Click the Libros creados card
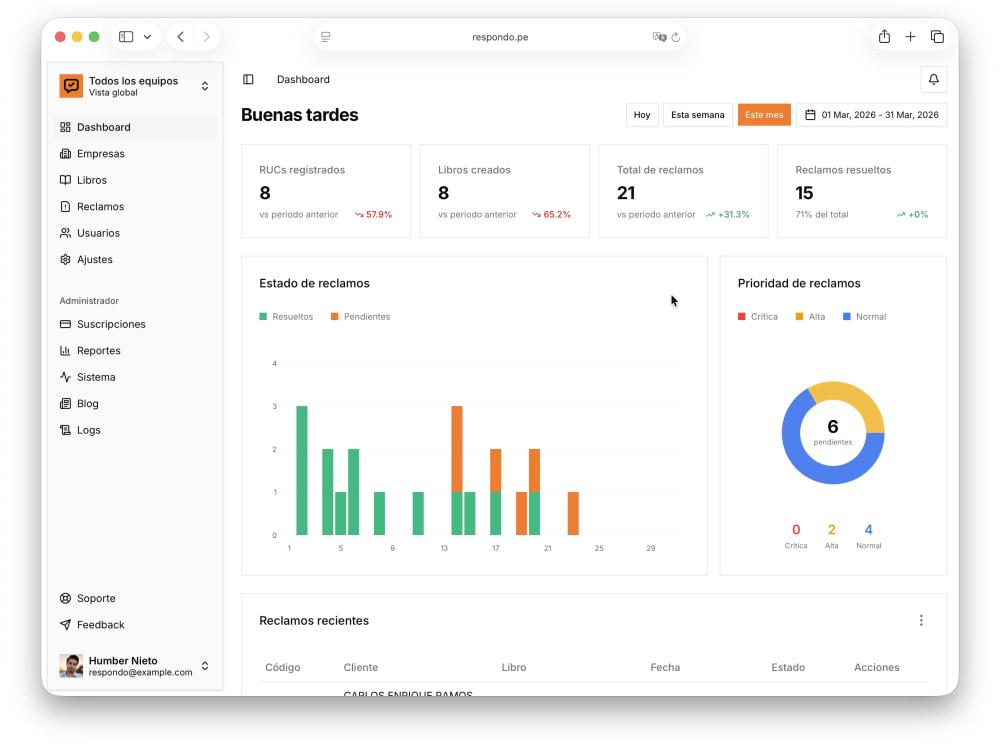1000x750 pixels. (504, 191)
